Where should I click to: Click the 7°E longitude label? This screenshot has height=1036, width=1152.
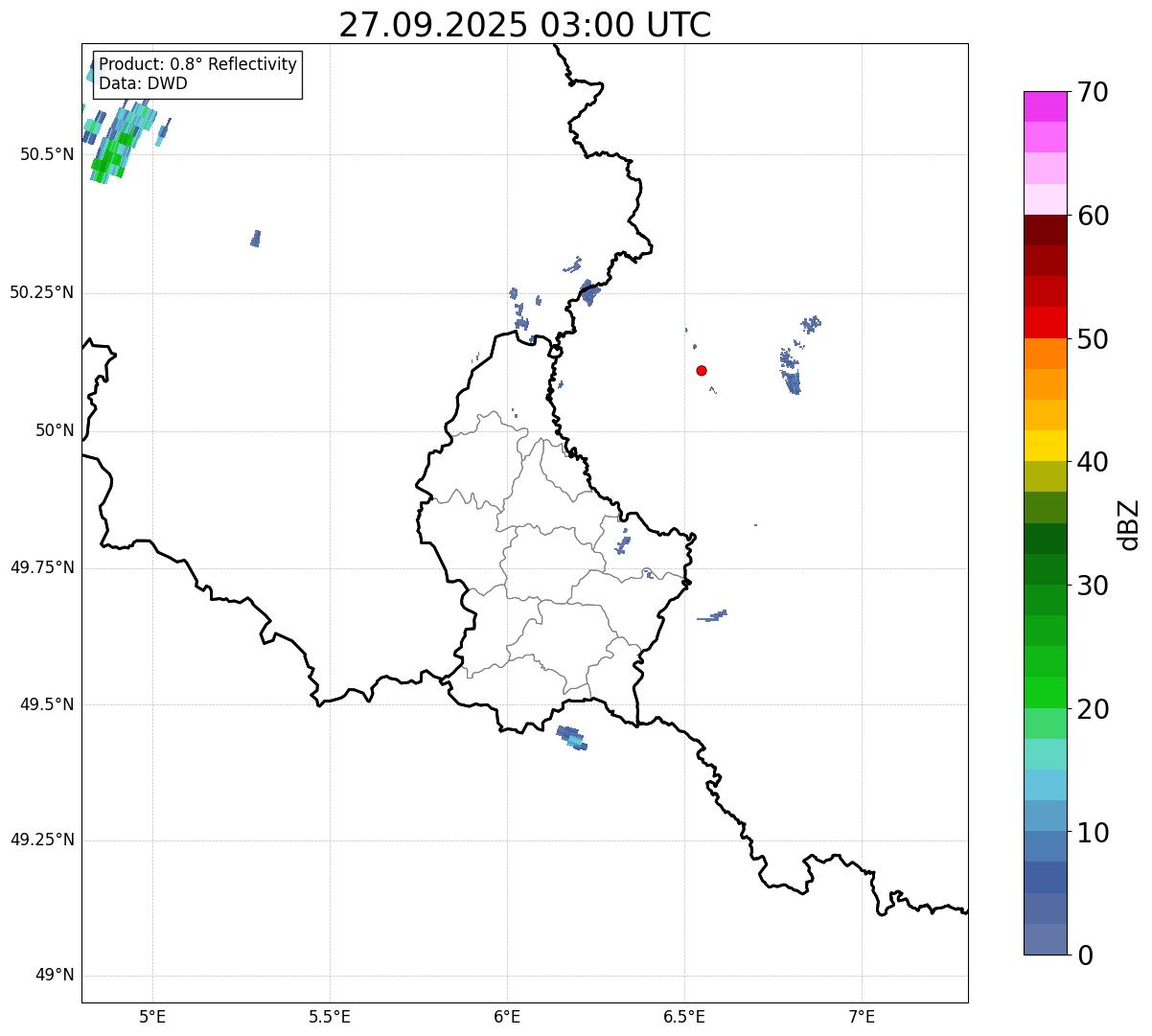[862, 1017]
